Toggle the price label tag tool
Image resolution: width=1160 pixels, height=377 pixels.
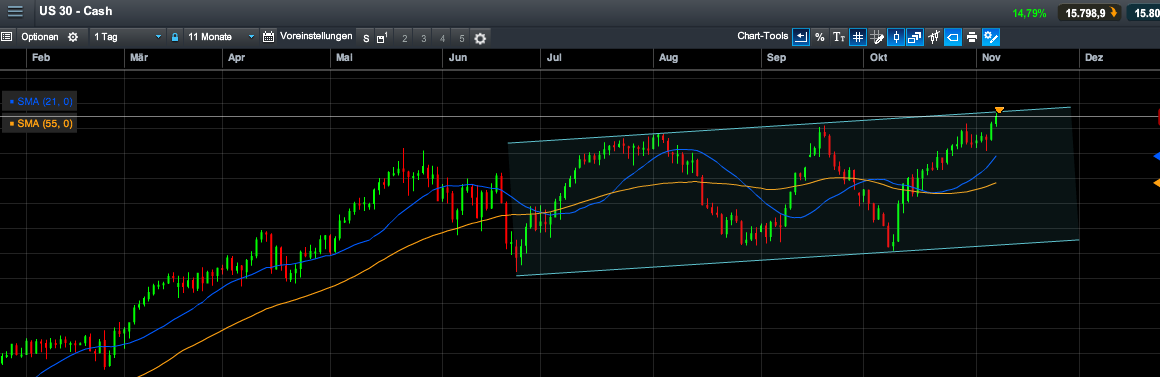click(x=954, y=37)
